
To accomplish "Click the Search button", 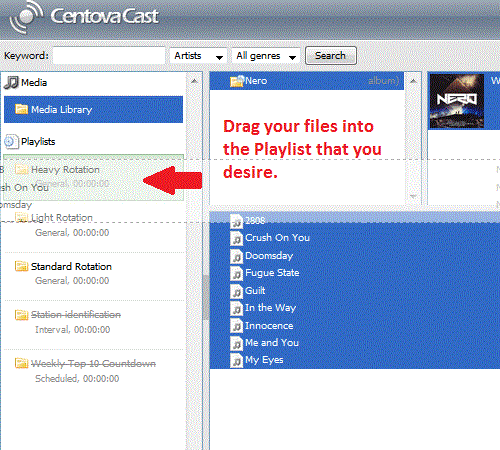I will coord(331,55).
